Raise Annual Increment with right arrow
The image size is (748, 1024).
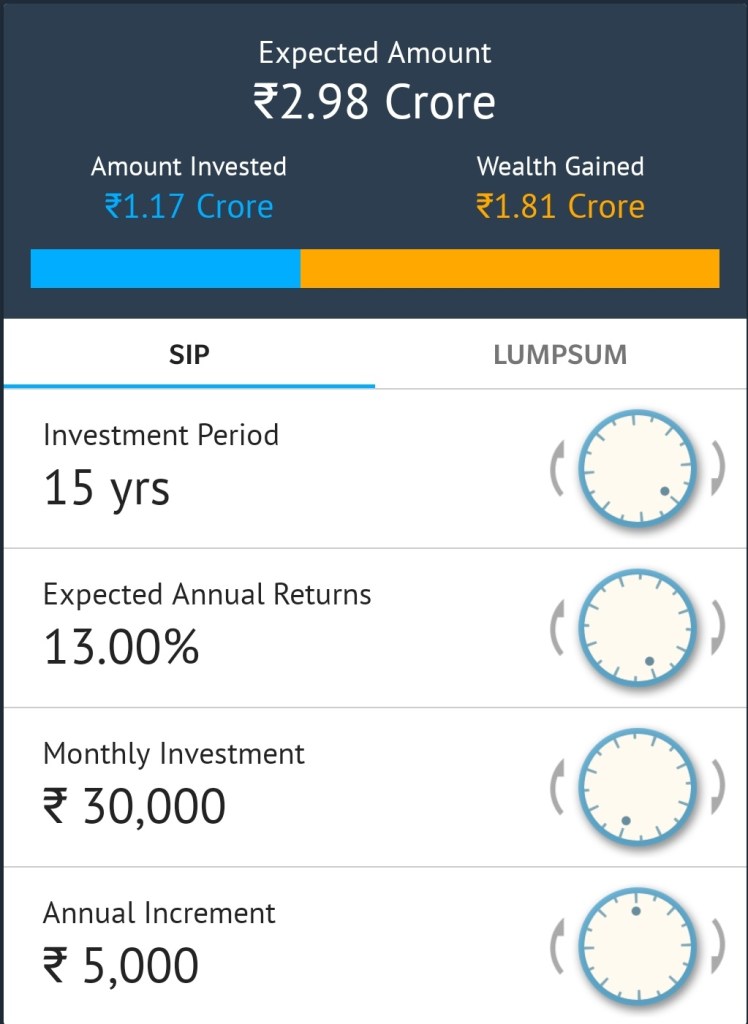point(717,947)
